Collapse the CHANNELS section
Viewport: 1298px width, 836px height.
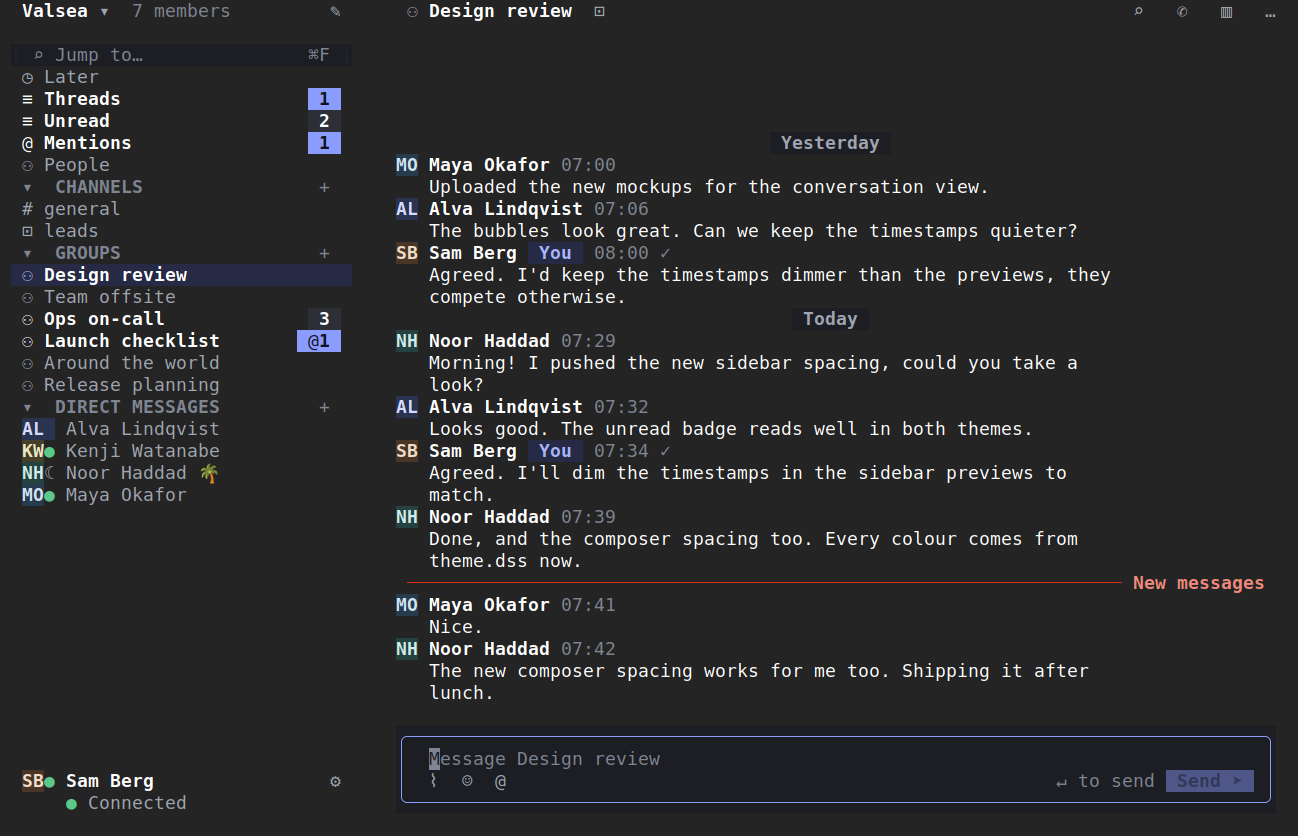click(x=27, y=187)
